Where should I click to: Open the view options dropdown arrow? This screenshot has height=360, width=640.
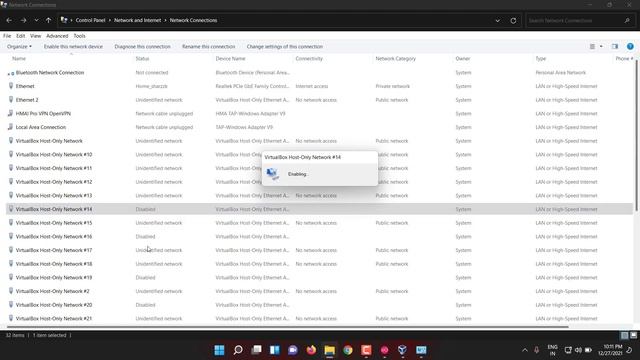tap(601, 47)
